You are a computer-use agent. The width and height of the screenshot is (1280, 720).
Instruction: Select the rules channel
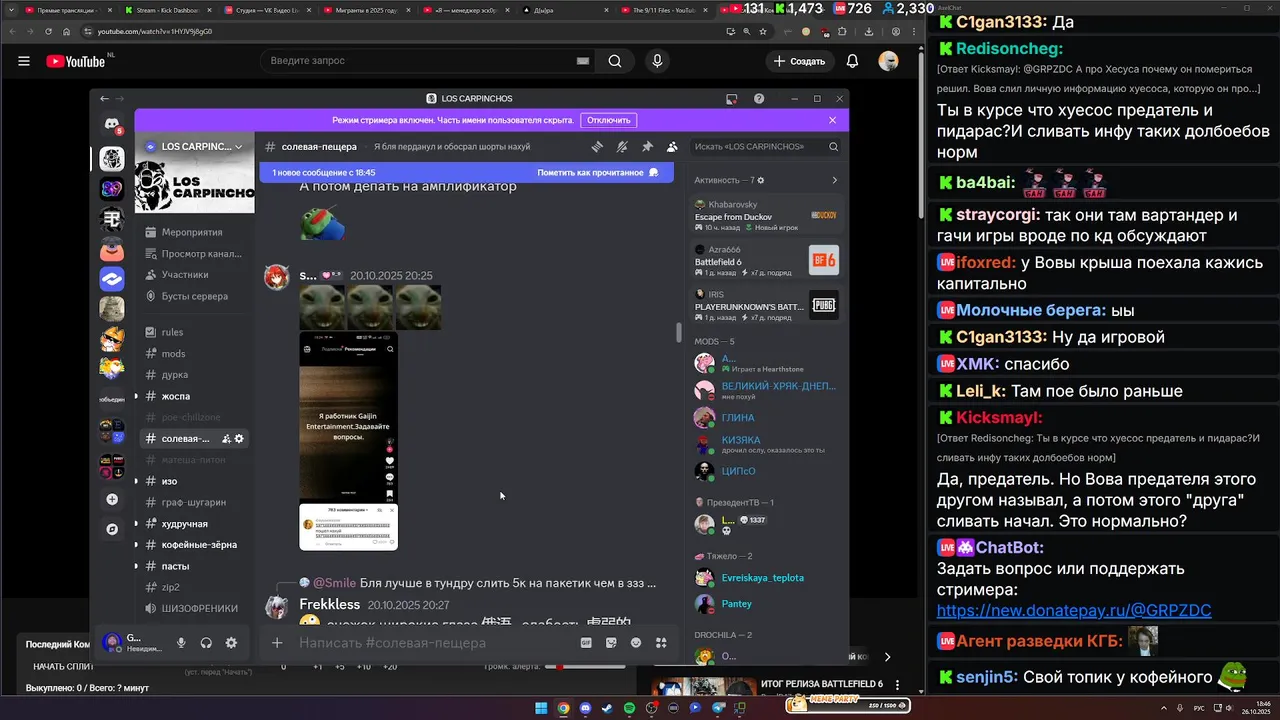(195, 332)
